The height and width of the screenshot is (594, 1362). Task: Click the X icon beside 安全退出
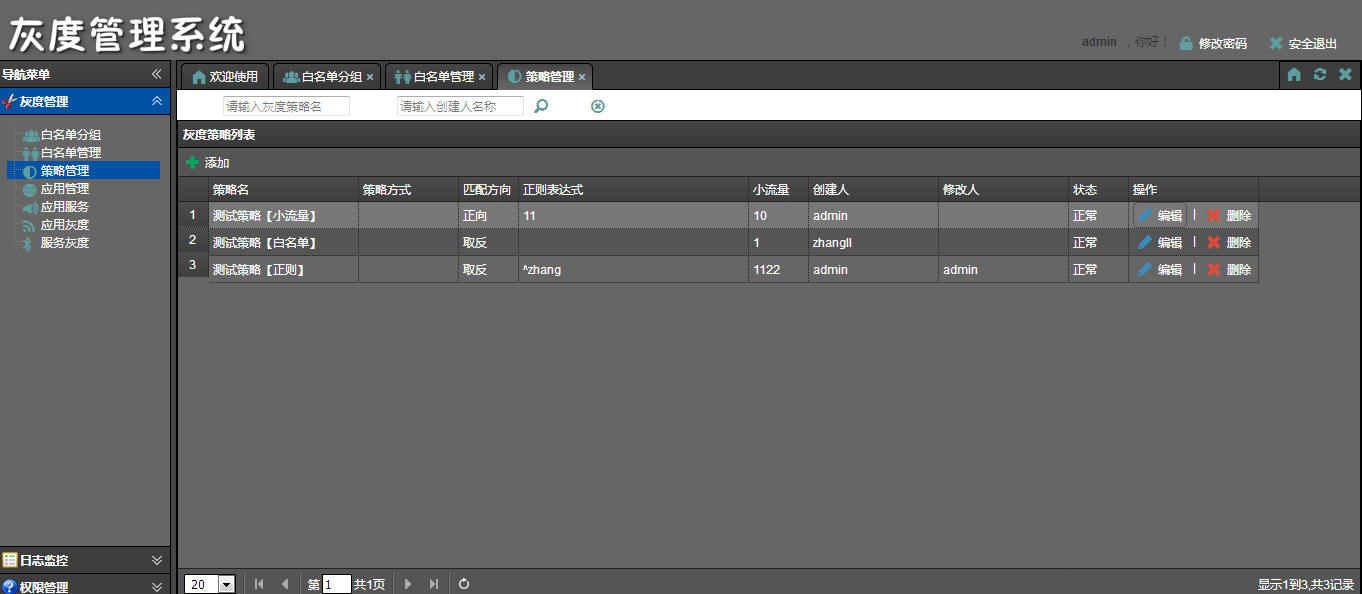pyautogui.click(x=1276, y=43)
